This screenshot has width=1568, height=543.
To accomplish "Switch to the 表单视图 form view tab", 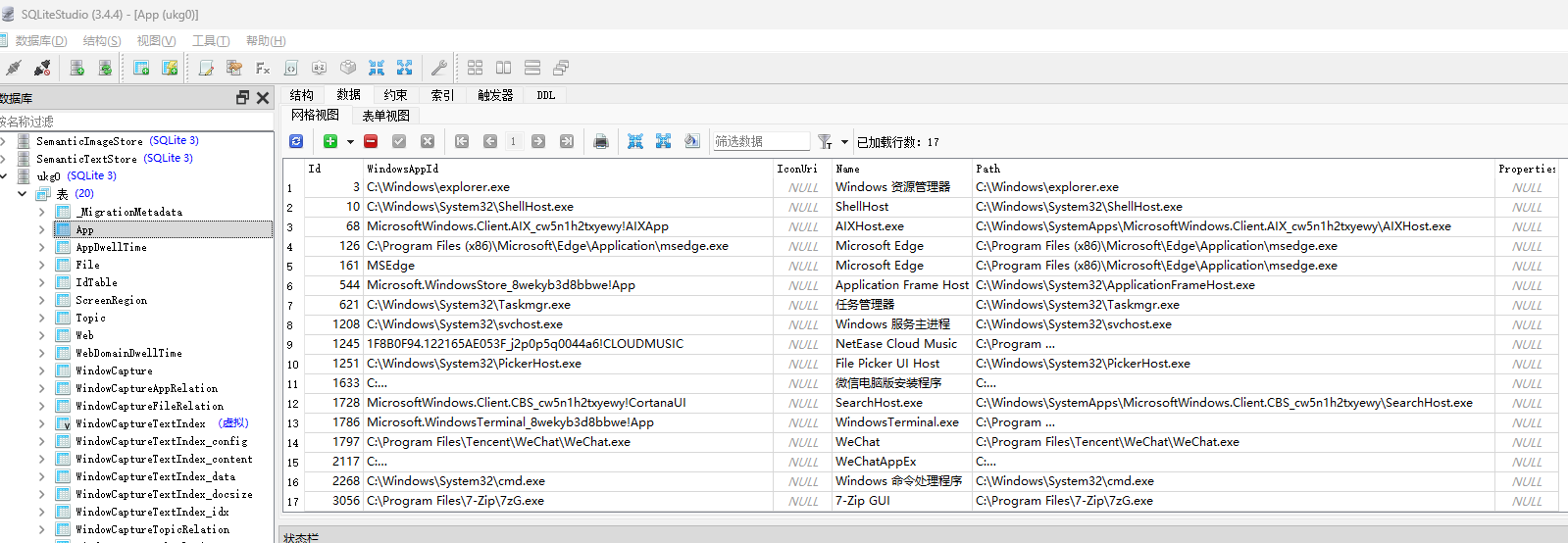I will click(x=385, y=116).
